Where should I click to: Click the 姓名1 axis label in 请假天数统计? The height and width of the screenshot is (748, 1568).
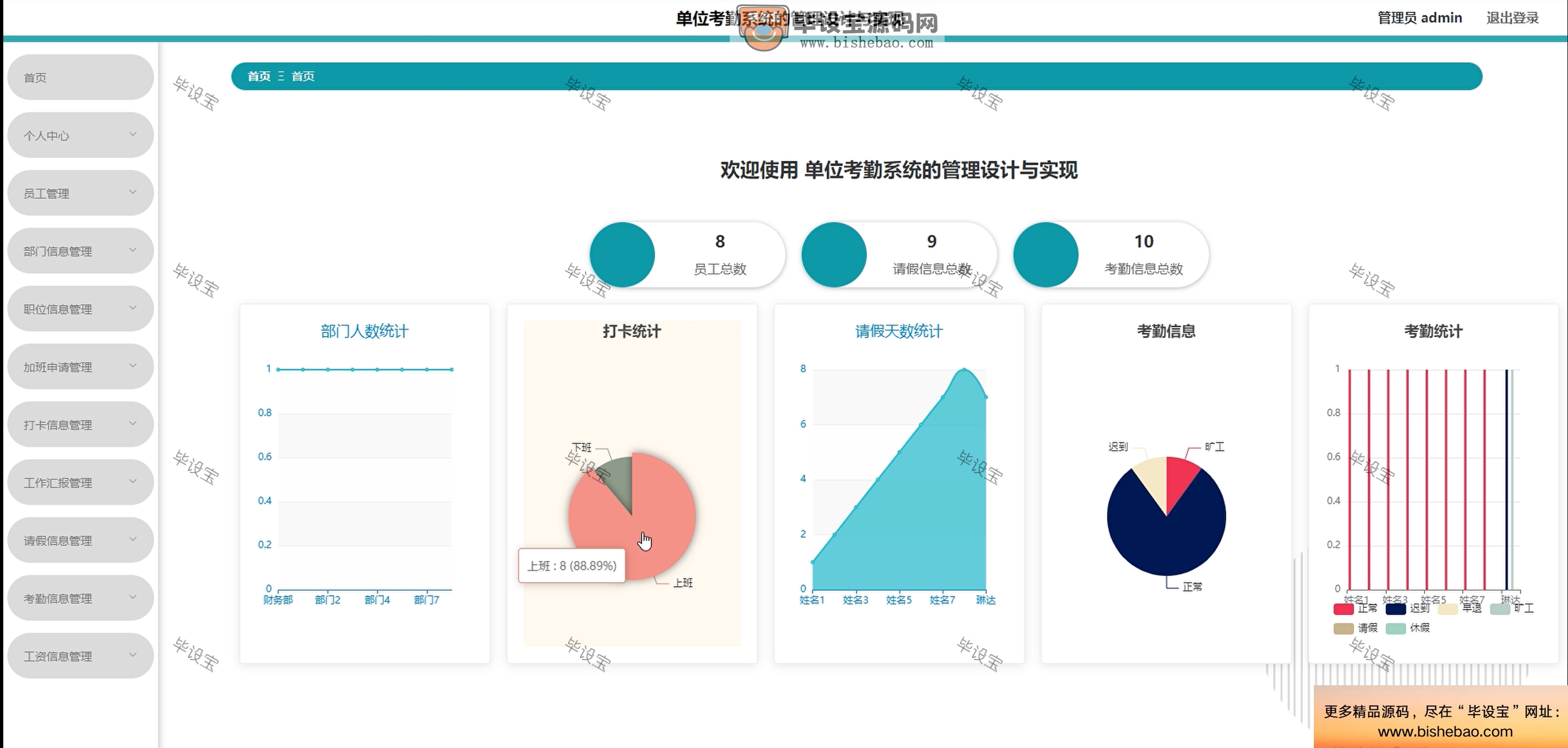click(812, 600)
